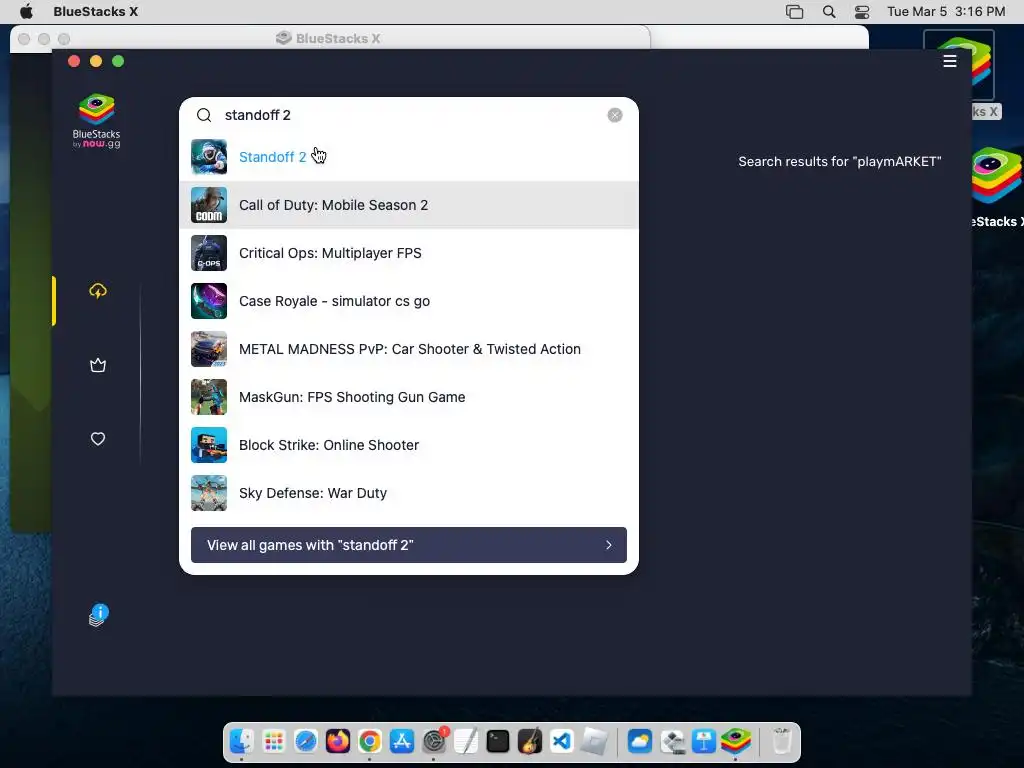Screen dimensions: 1024x768
Task: Choose Critical Ops: Multiplayer FPS result
Action: [x=408, y=253]
